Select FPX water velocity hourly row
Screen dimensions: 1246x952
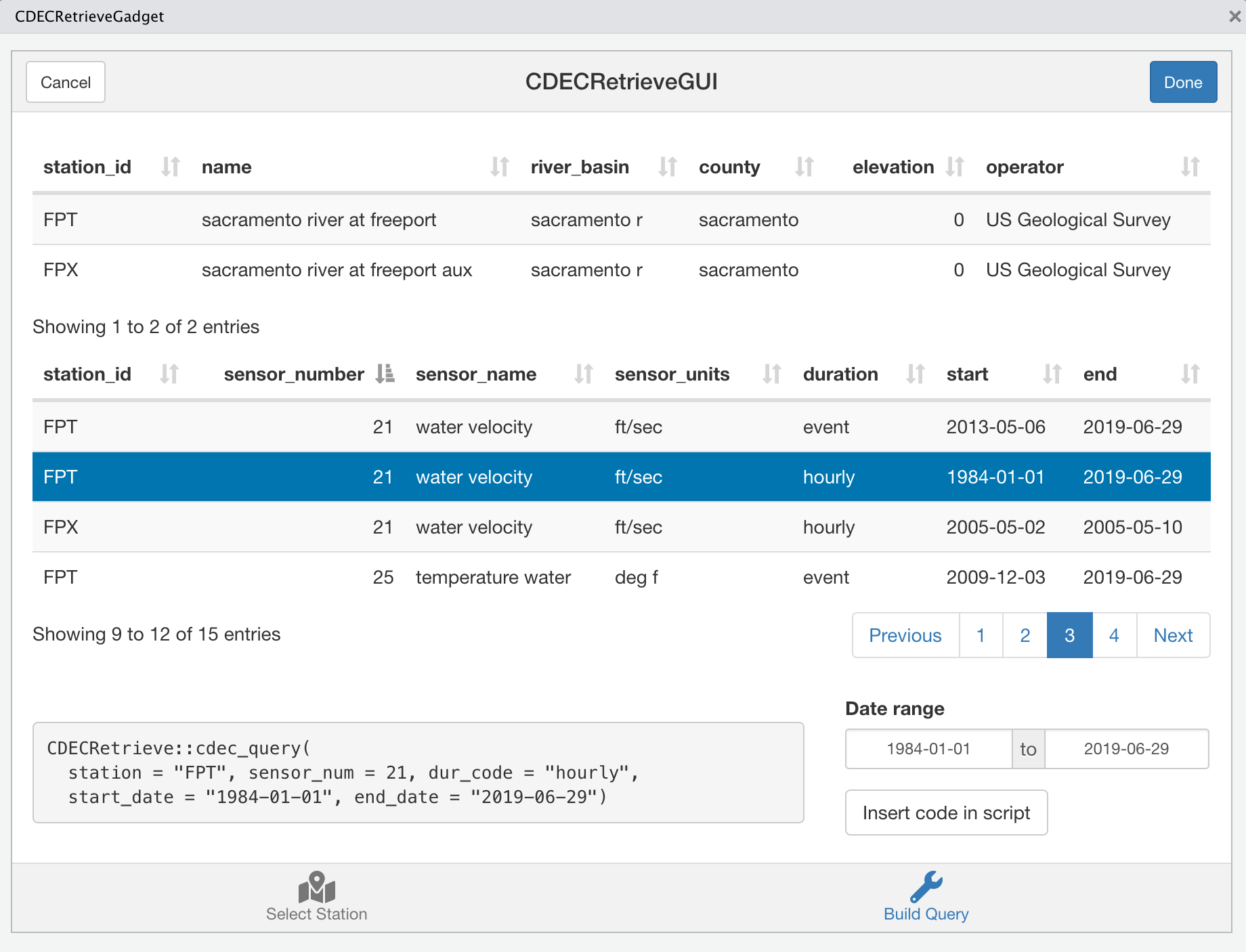[x=622, y=527]
